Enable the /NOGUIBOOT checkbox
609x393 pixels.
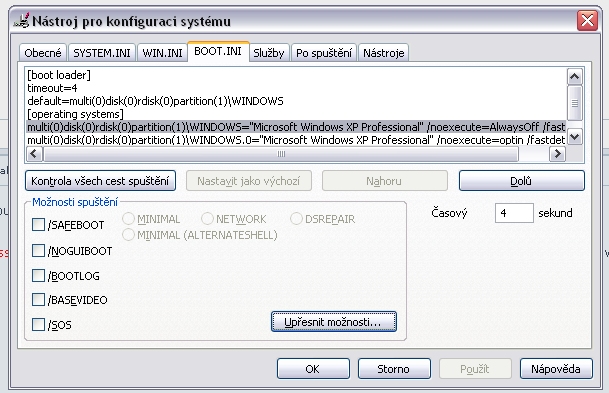38,250
